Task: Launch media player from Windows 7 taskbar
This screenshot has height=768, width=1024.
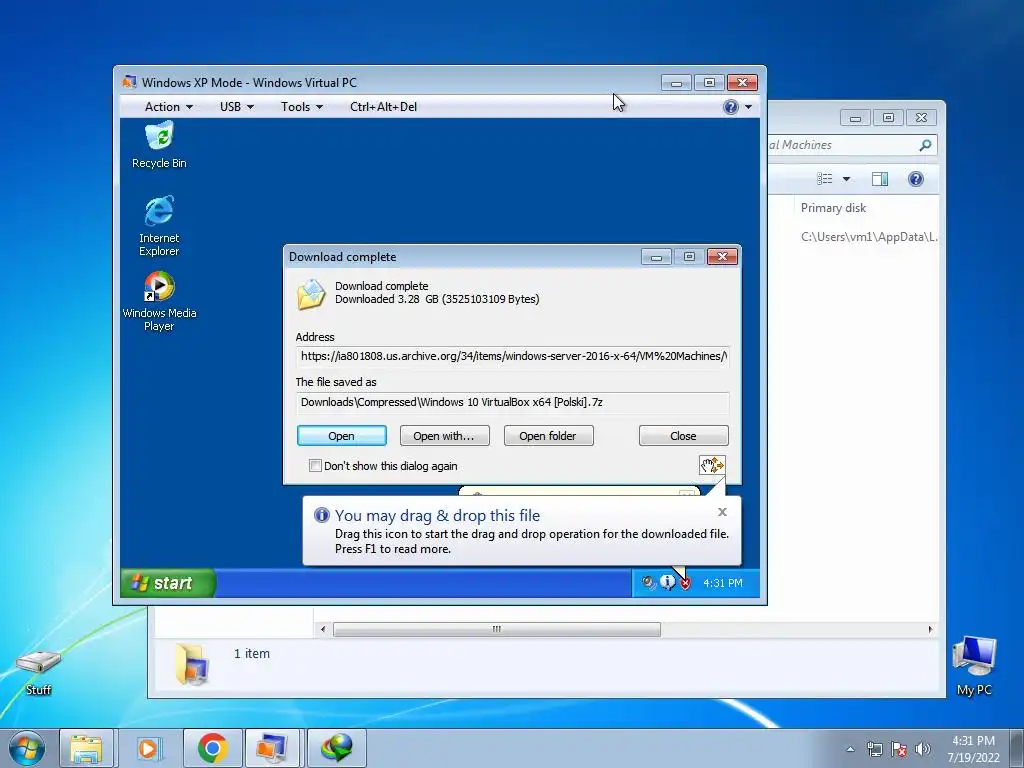Action: tap(149, 748)
